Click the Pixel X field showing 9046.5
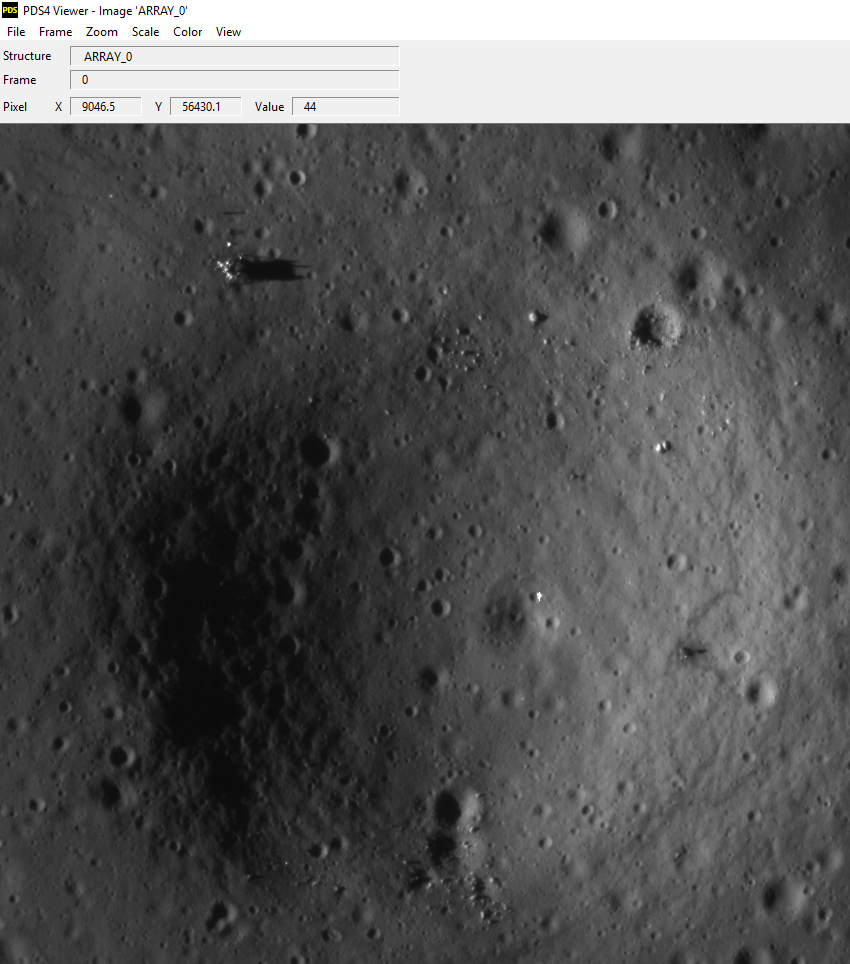This screenshot has width=850, height=964. click(106, 106)
